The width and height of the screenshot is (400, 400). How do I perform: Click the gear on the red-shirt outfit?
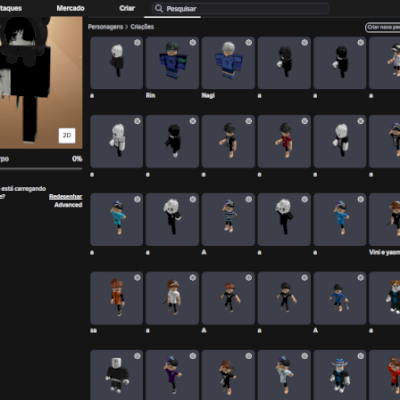(305, 121)
